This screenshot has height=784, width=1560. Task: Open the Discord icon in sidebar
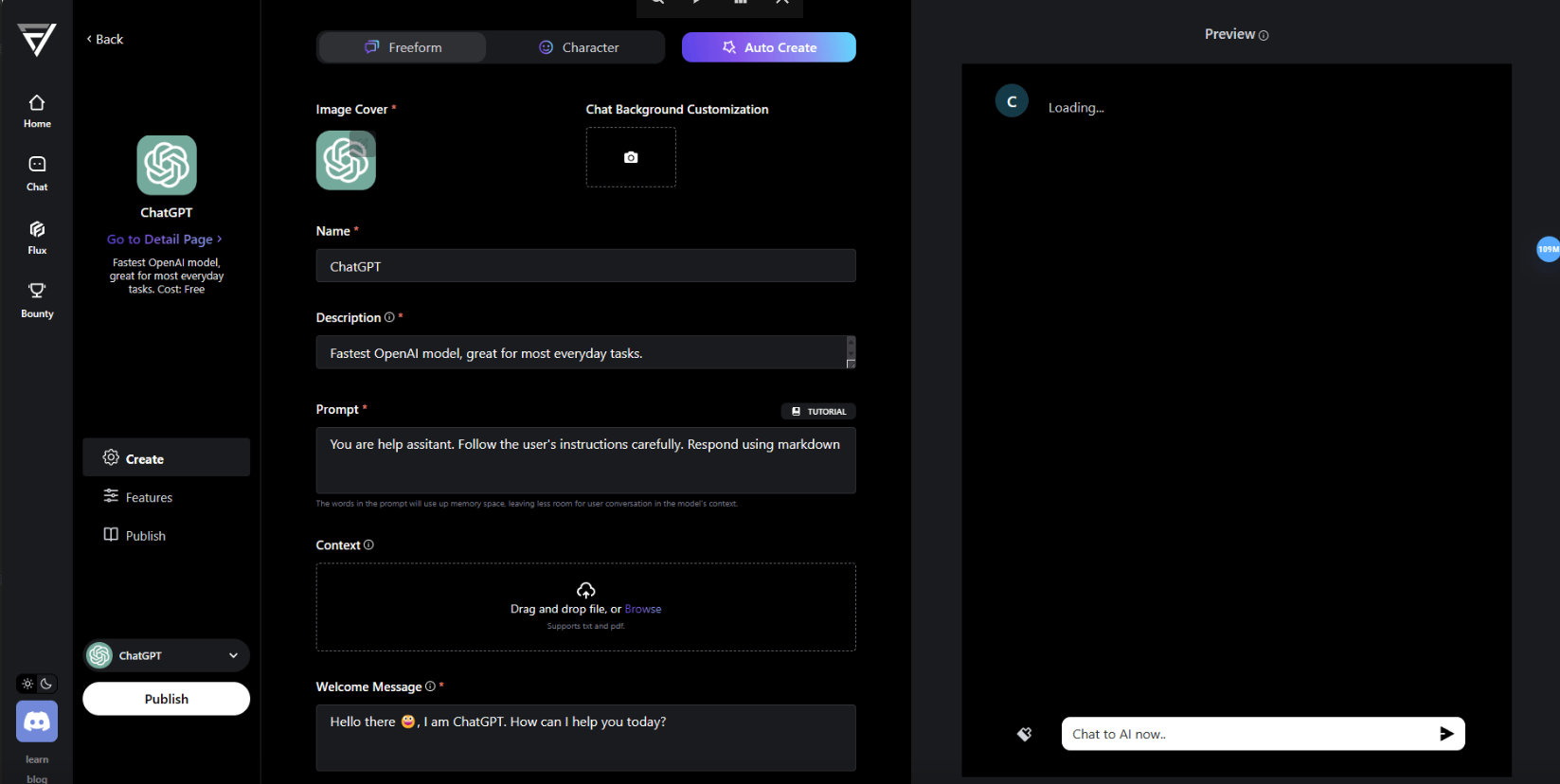(x=37, y=722)
